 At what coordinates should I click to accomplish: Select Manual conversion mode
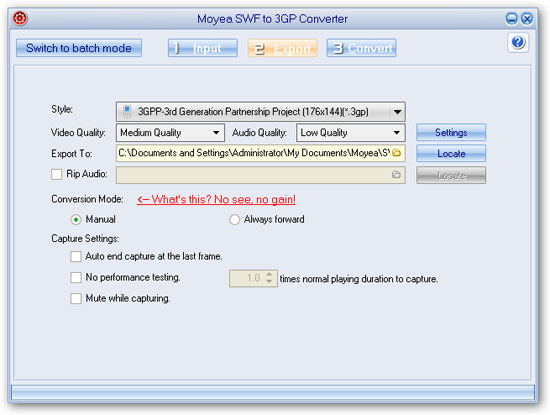[76, 220]
